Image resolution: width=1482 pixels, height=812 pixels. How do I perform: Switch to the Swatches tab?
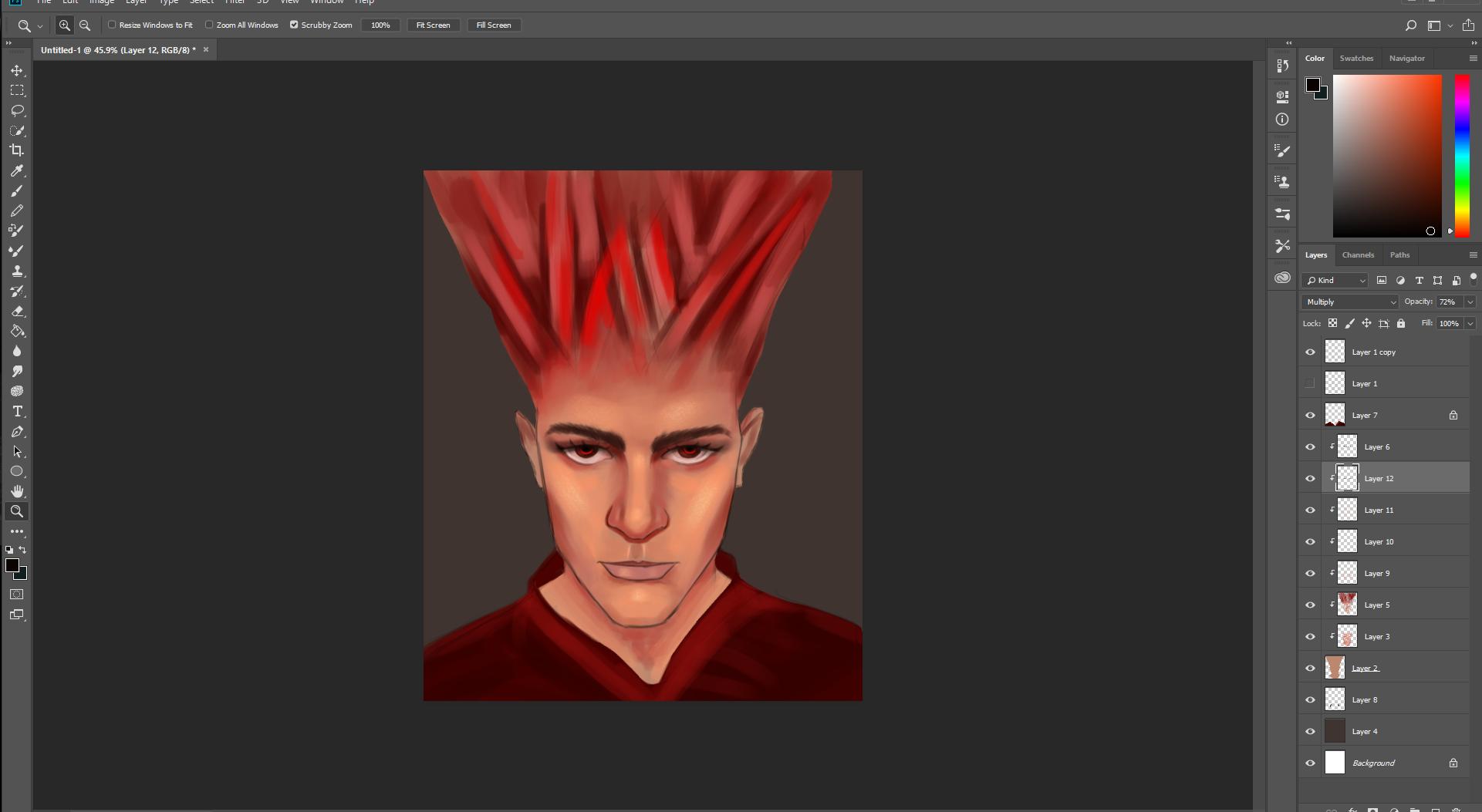[1356, 59]
